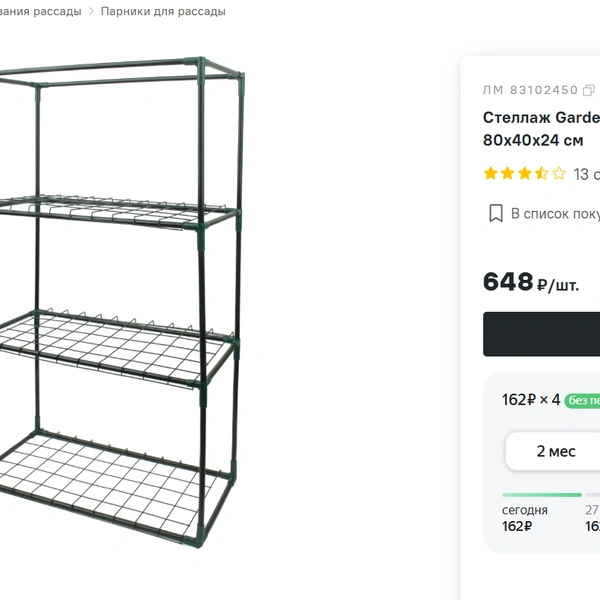Add product via the black cart button
This screenshot has width=600, height=600.
(x=541, y=334)
